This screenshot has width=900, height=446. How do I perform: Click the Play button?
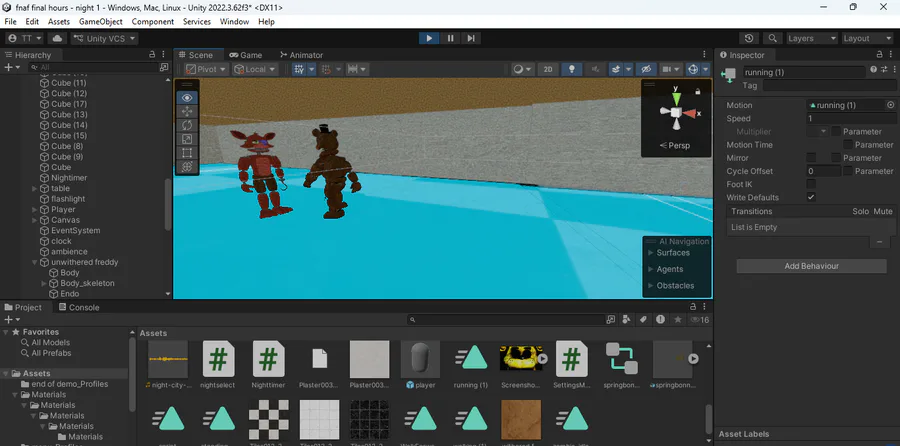tap(429, 38)
